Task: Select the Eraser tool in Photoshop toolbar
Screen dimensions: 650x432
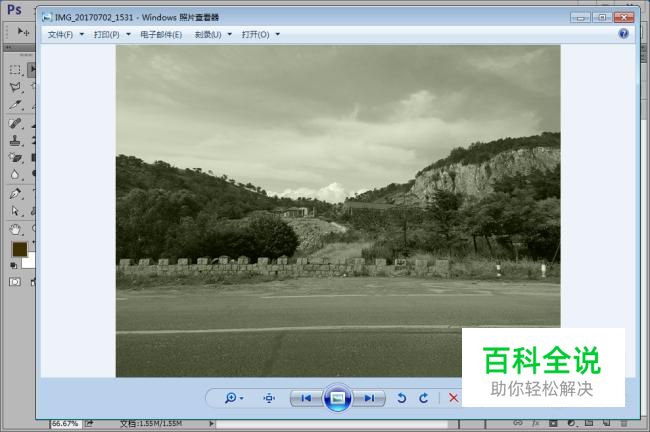Action: tap(15, 158)
